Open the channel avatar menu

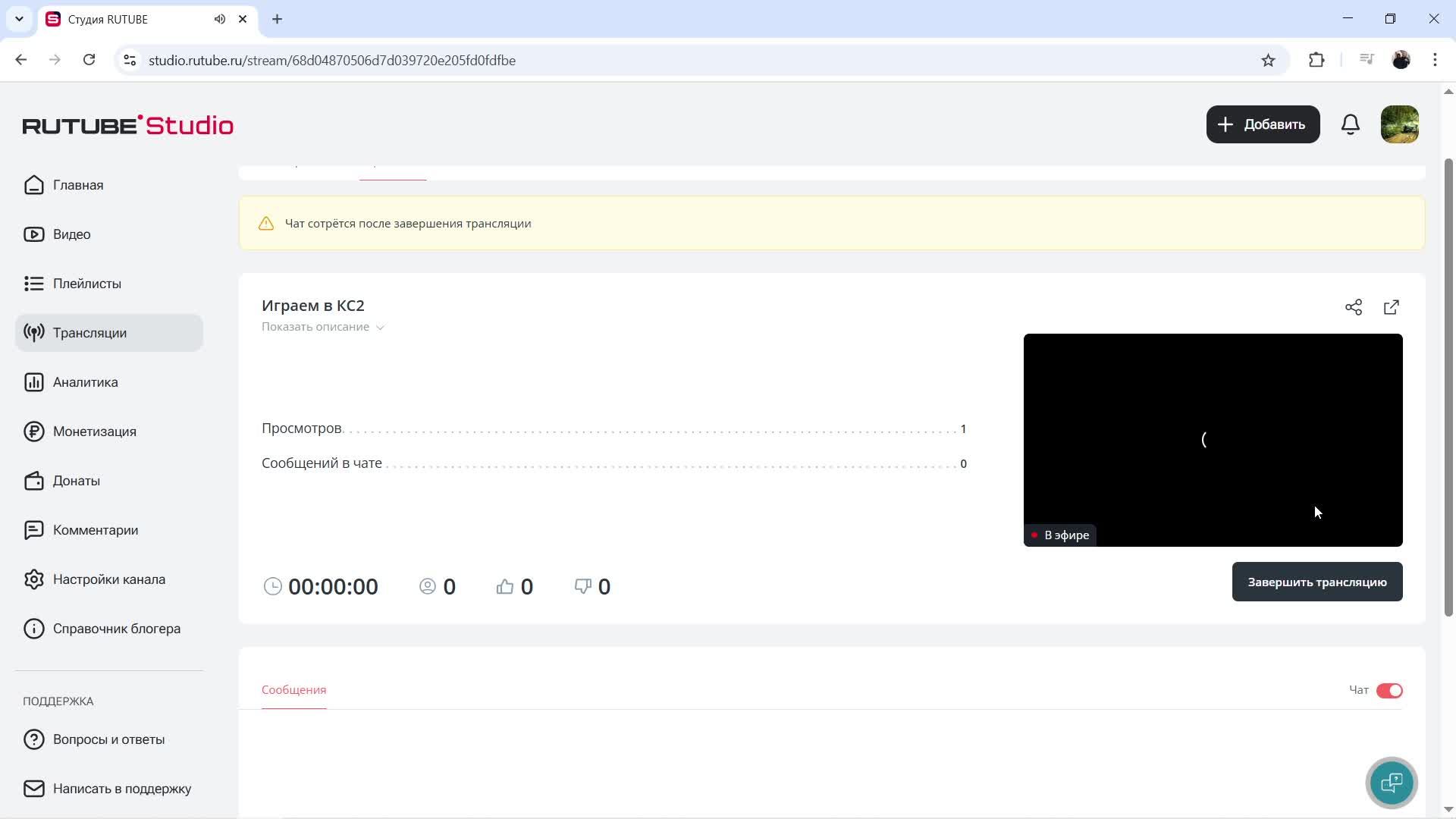pyautogui.click(x=1400, y=124)
